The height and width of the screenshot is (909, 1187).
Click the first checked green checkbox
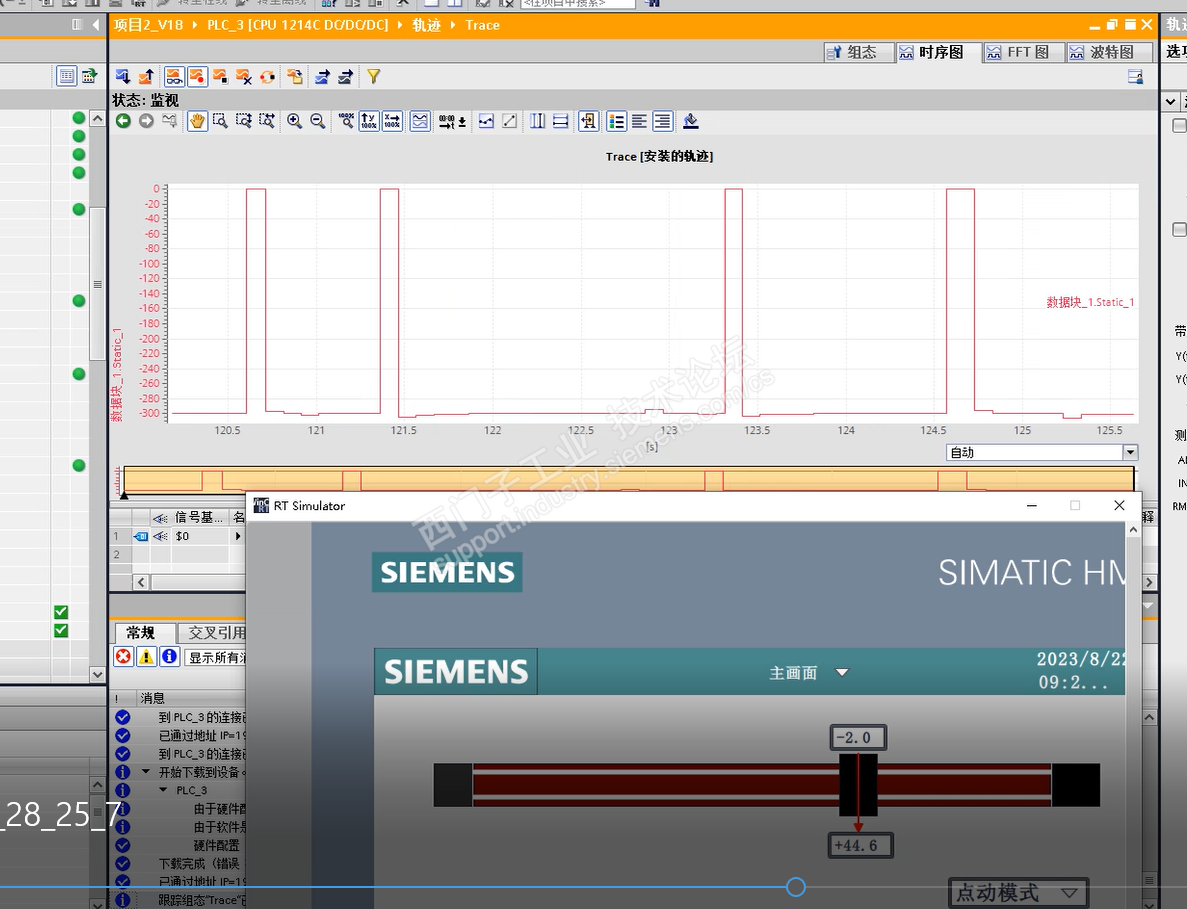click(61, 612)
